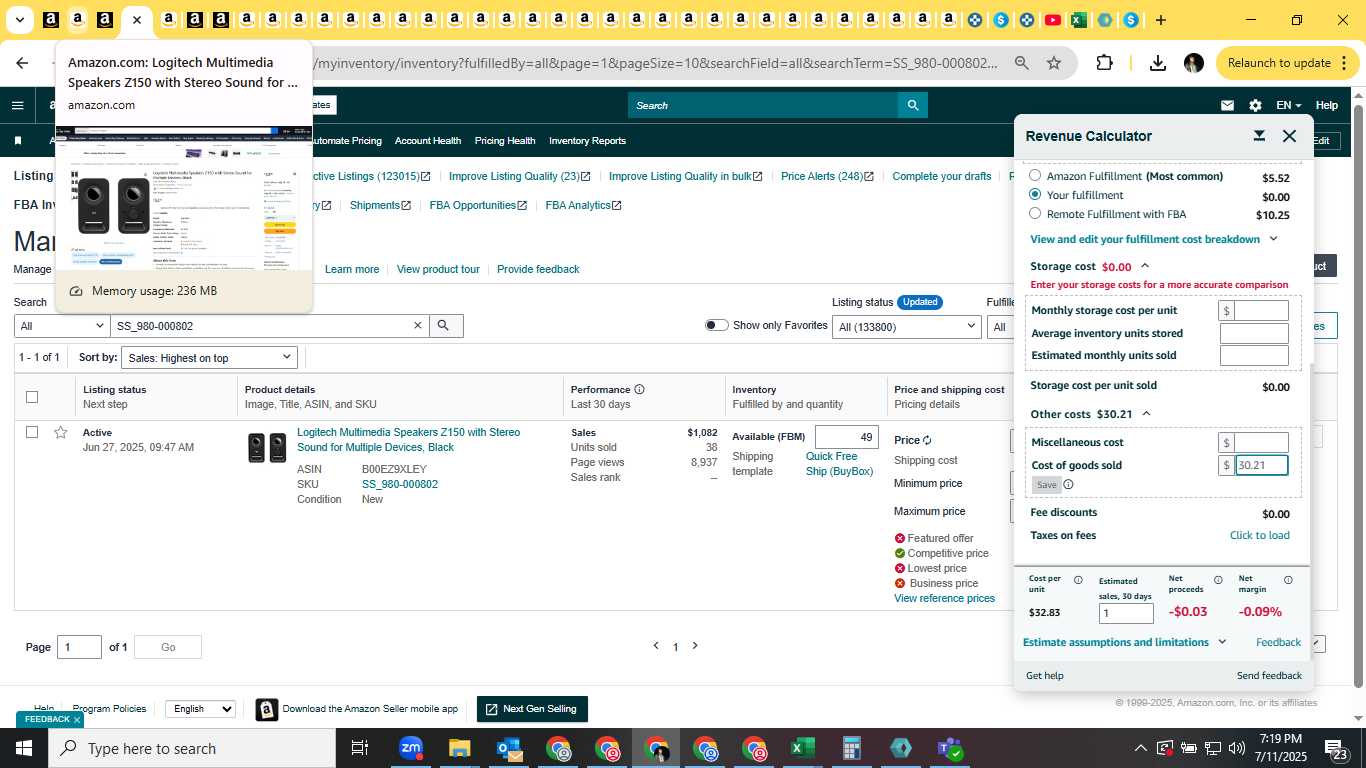Click Improve Listing Quality (23) link
Viewport: 1366px width, 768px height.
[x=519, y=176]
